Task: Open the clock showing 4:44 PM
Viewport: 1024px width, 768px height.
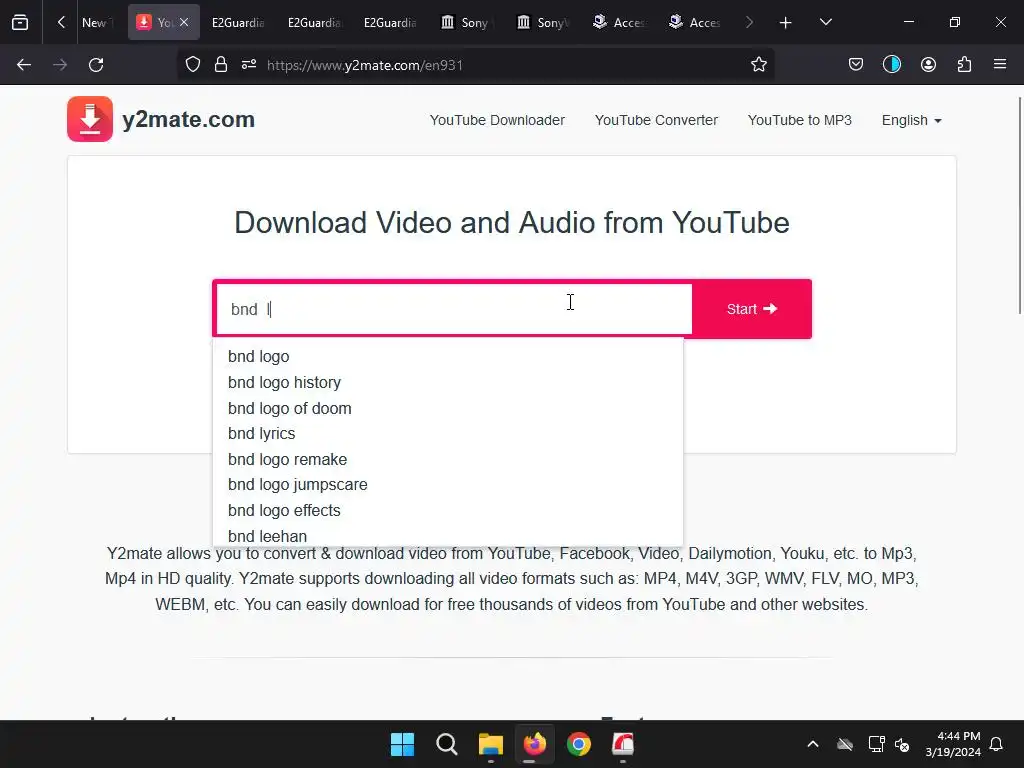Action: coord(953,744)
